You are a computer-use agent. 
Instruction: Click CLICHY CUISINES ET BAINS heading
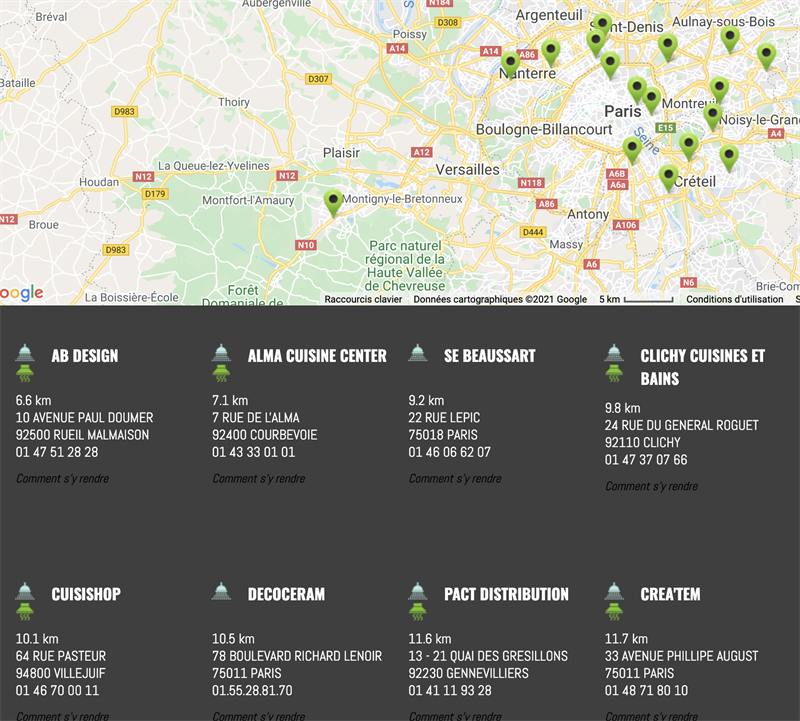click(703, 367)
